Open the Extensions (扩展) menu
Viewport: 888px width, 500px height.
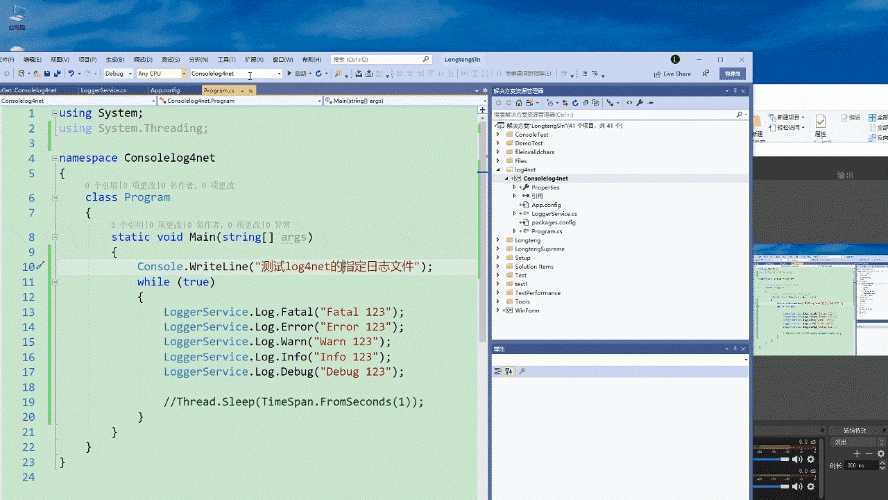[254, 59]
